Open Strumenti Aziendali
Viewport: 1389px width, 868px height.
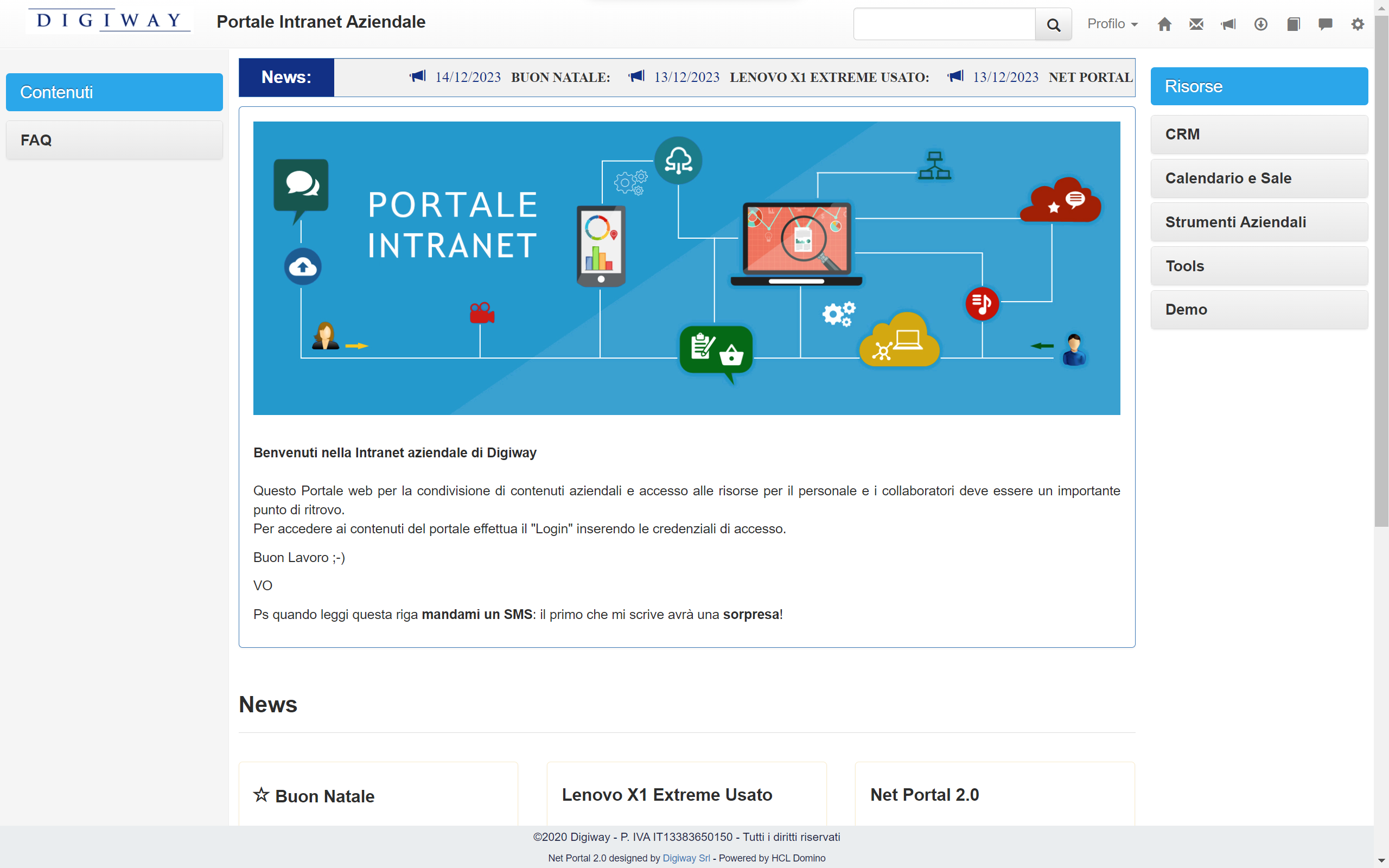point(1259,222)
